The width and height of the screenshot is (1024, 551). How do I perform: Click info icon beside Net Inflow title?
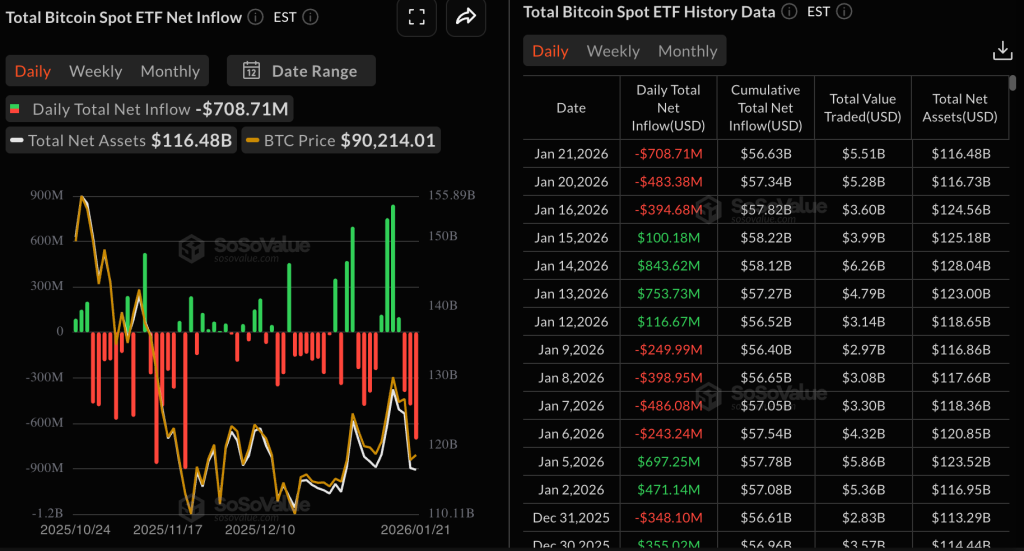tap(256, 17)
